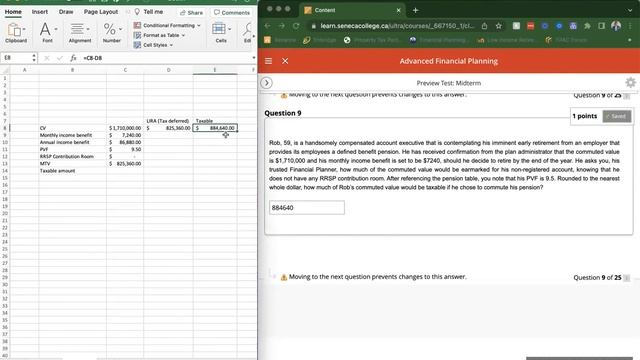Open the hamburger menu in course header
The image size is (640, 360).
tap(269, 61)
